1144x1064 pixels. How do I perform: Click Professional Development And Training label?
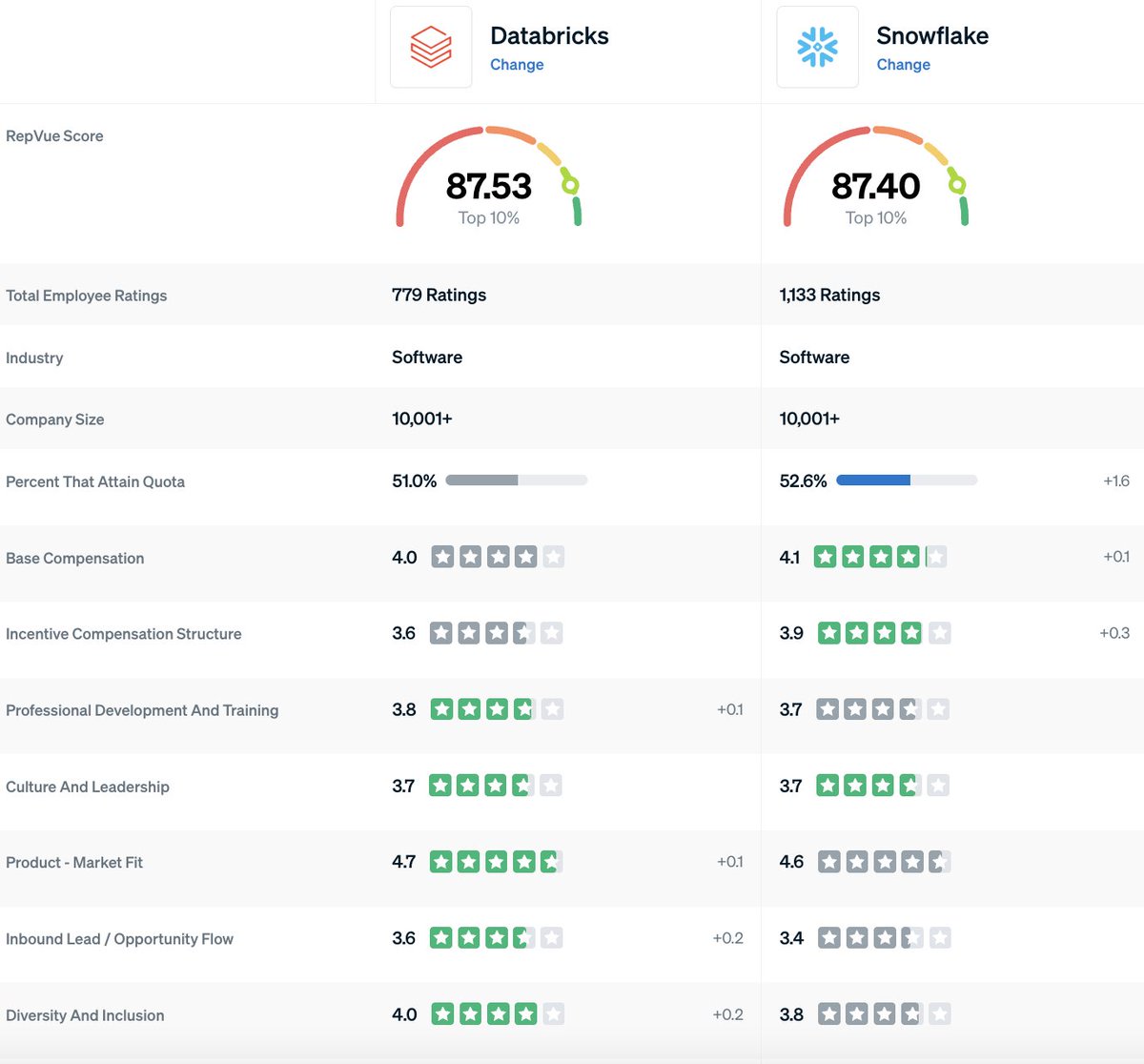coord(142,710)
